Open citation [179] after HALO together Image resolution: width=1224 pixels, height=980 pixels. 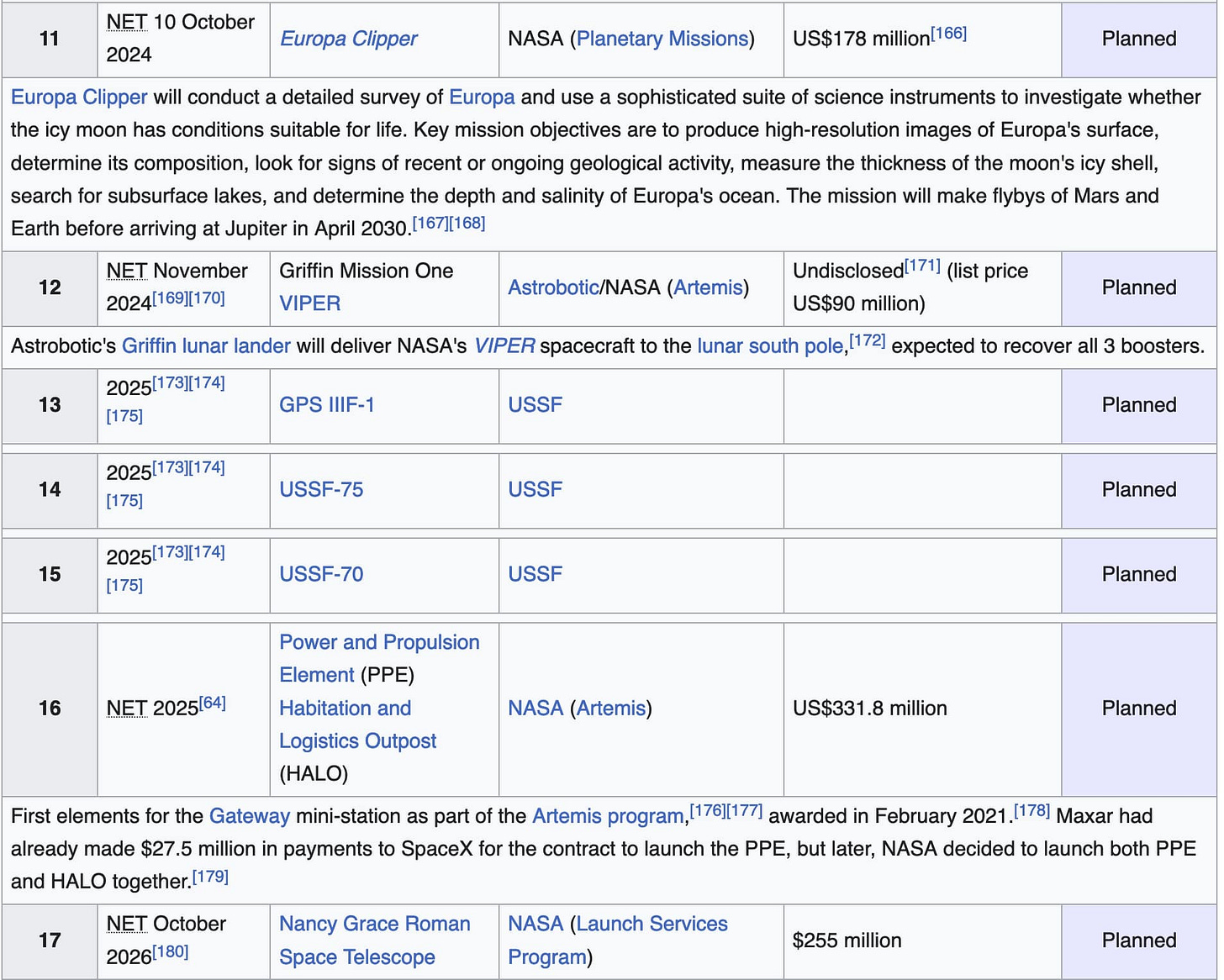tap(210, 877)
